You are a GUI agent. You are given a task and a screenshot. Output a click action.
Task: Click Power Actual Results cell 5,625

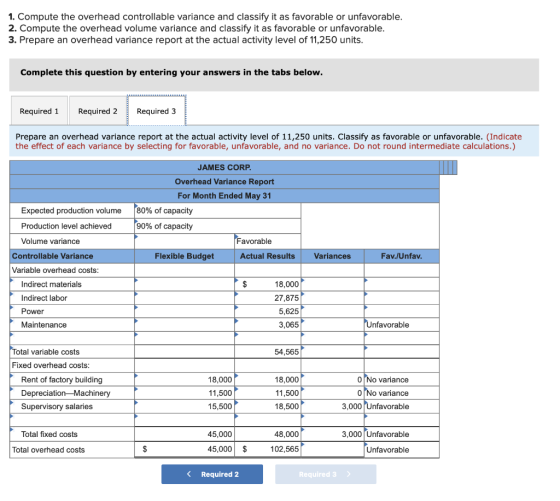coord(268,311)
